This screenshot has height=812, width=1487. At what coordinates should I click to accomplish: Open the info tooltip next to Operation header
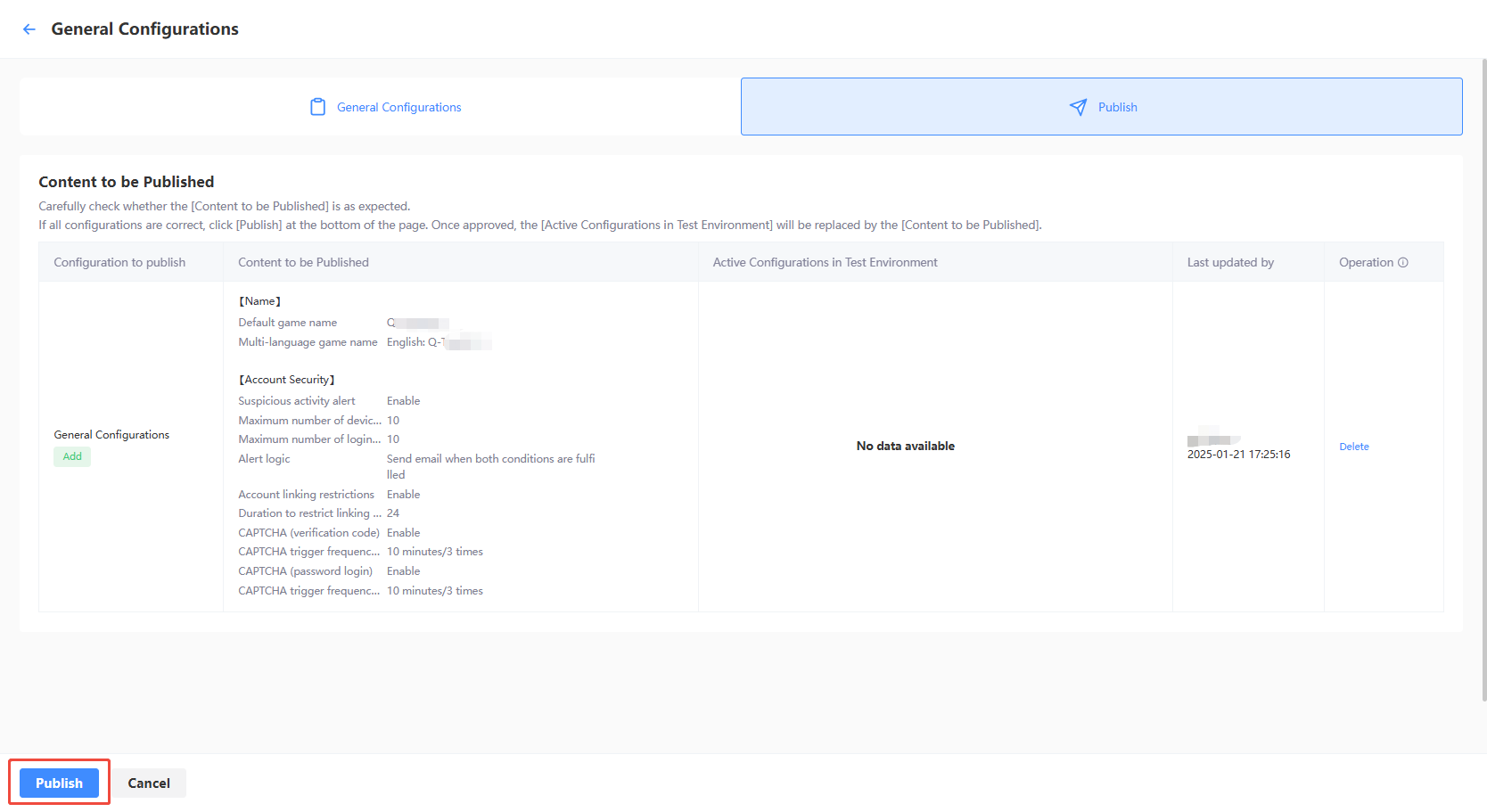(1404, 261)
